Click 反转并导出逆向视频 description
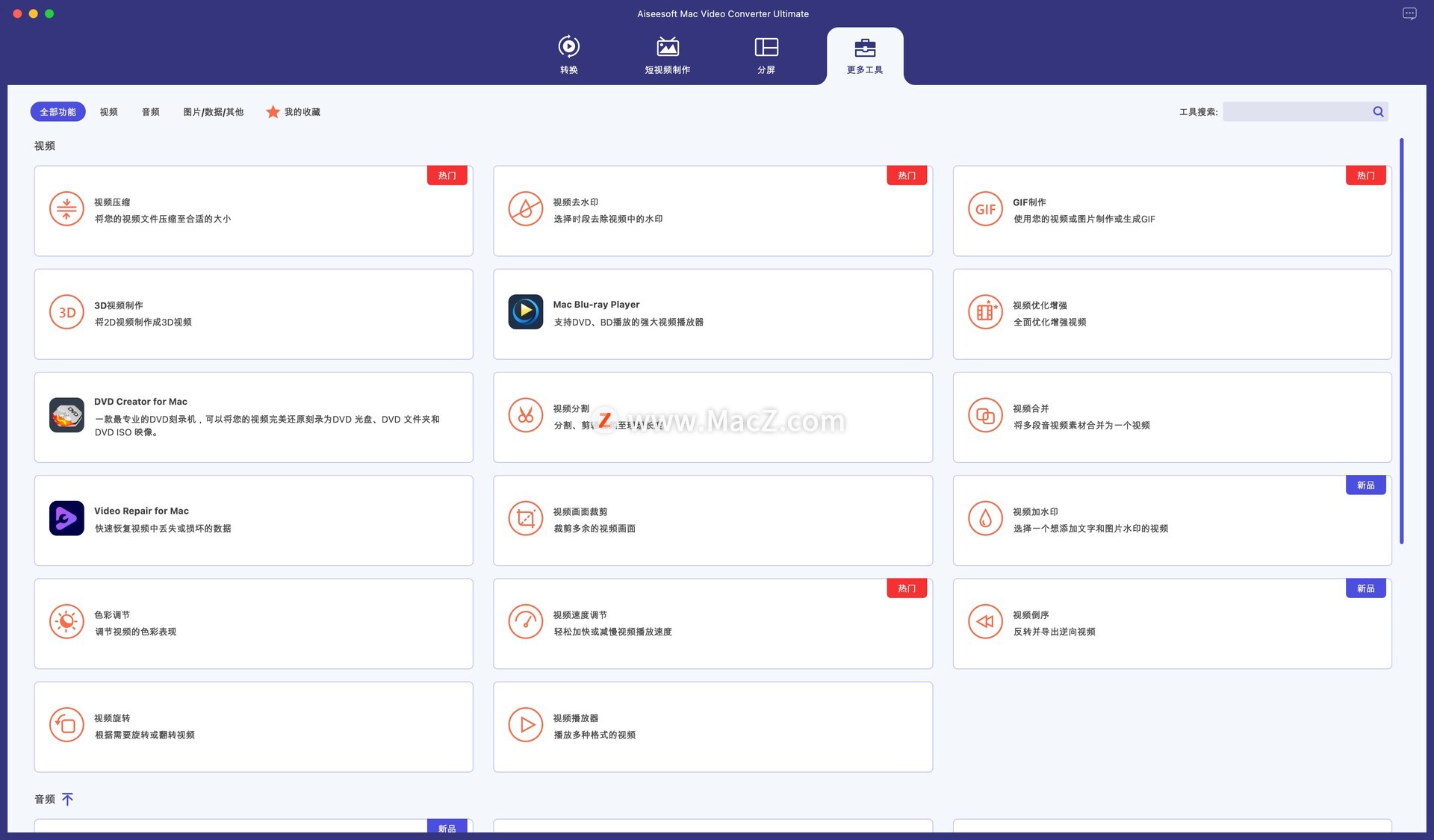Screen dimensions: 1434x840 1054,632
